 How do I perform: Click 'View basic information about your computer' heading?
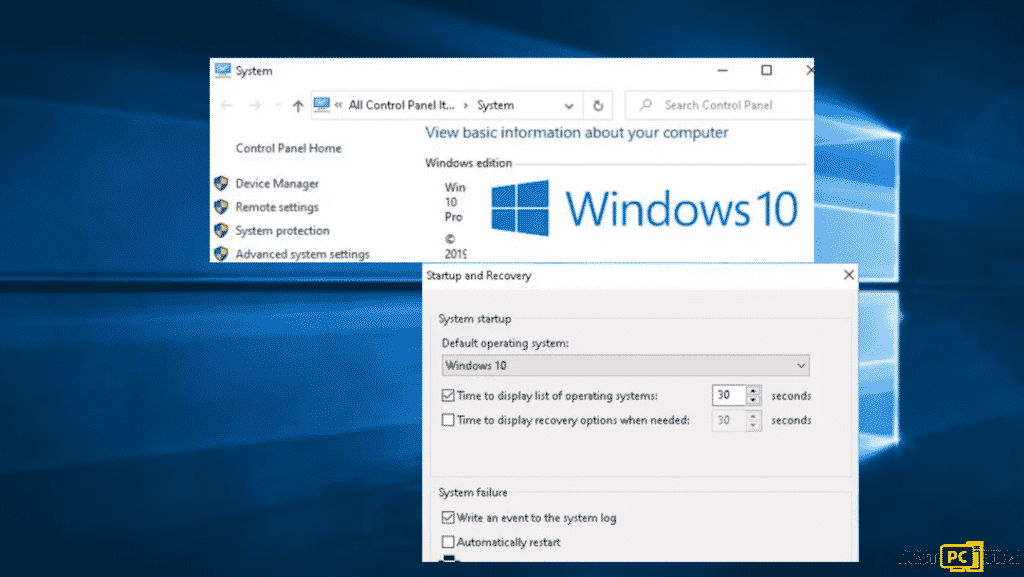click(x=576, y=133)
